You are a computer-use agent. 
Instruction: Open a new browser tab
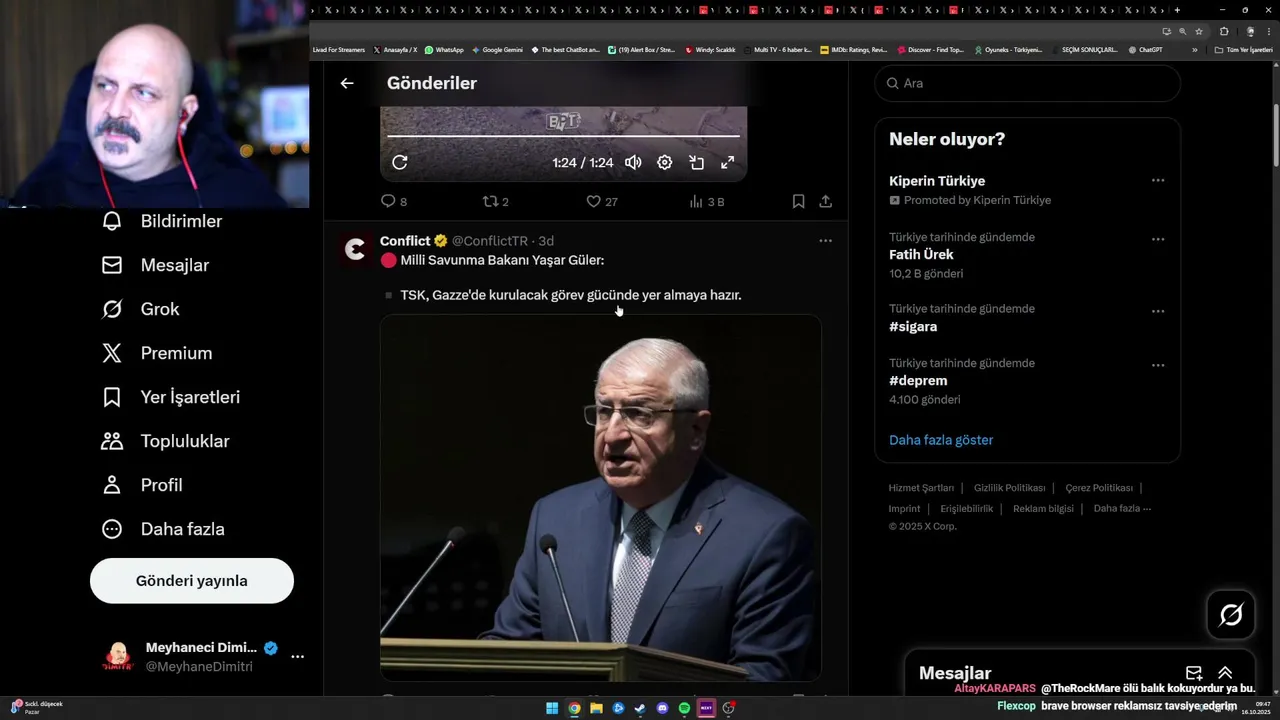[1177, 10]
